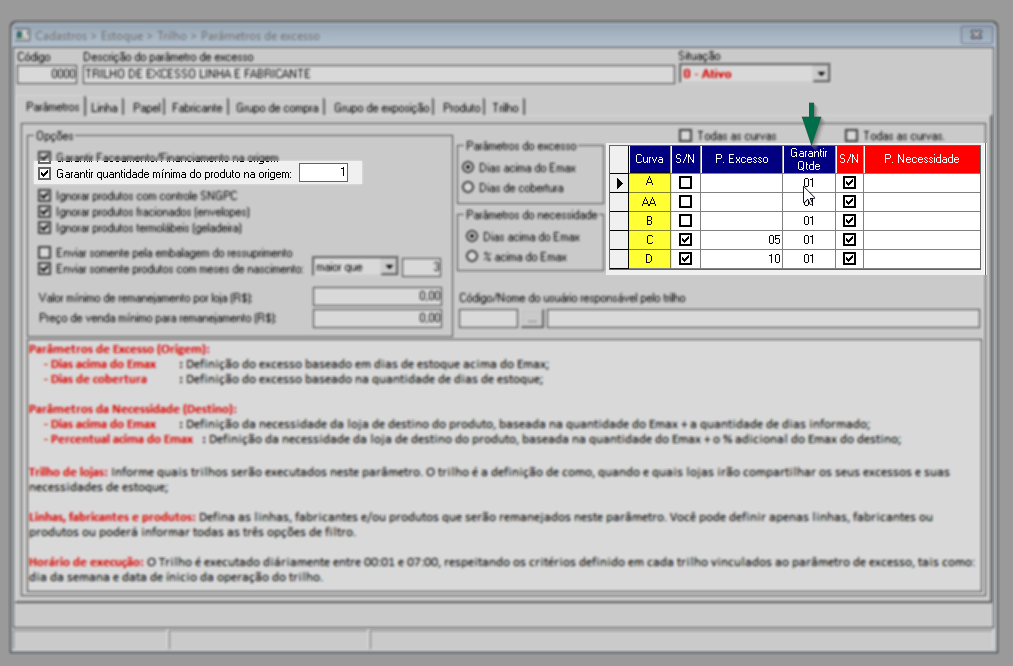Select the curve C cell

[x=649, y=240]
